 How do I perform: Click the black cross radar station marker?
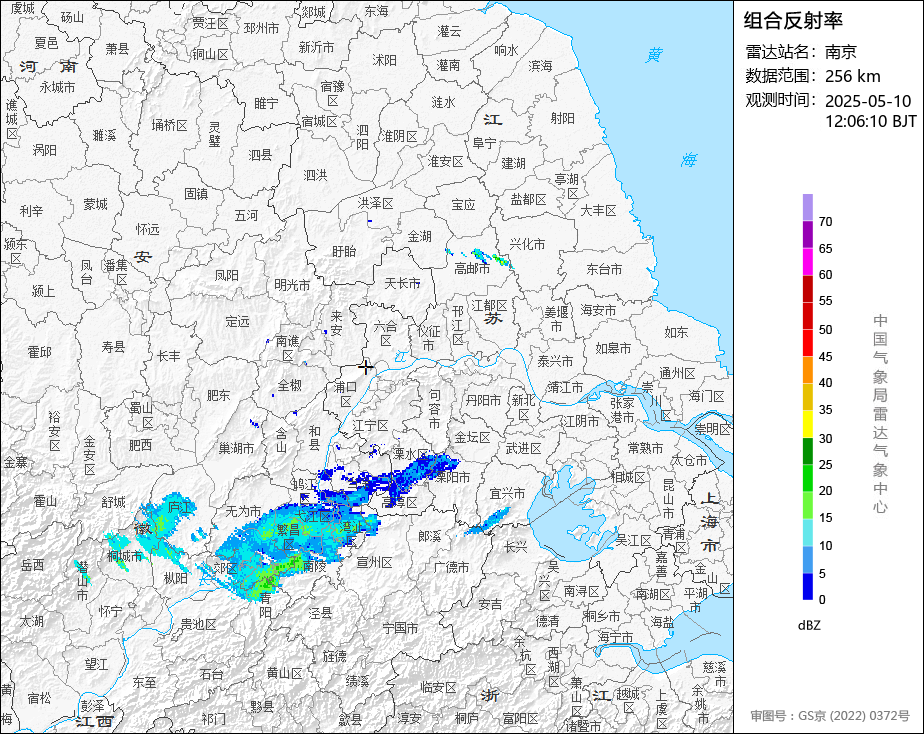[365, 366]
